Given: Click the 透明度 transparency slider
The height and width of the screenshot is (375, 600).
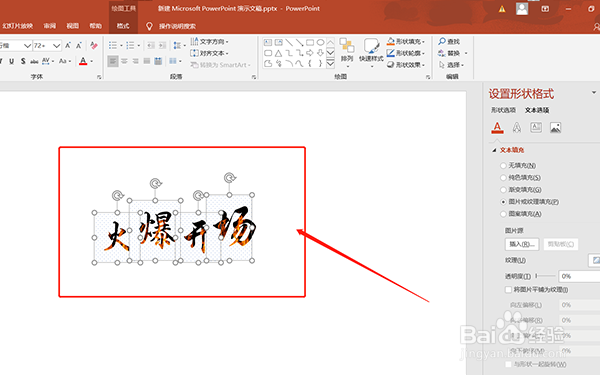Looking at the screenshot, I should [546, 276].
